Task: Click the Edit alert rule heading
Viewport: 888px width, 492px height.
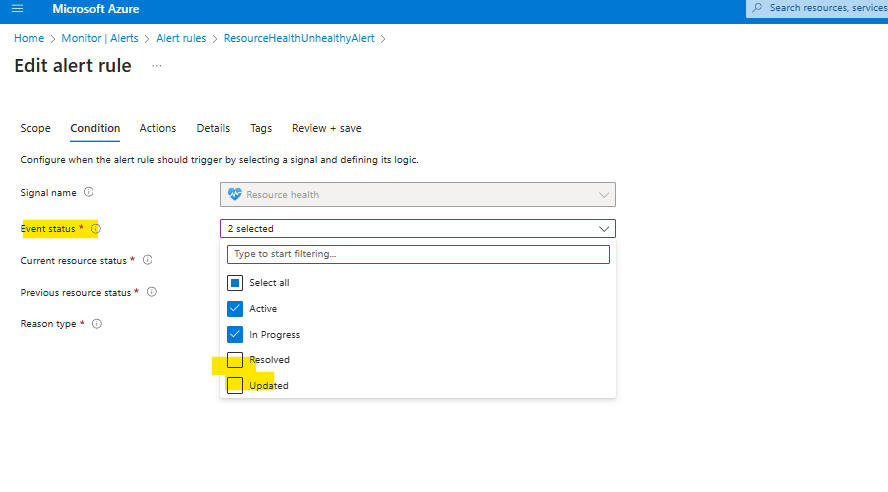Action: (x=73, y=66)
